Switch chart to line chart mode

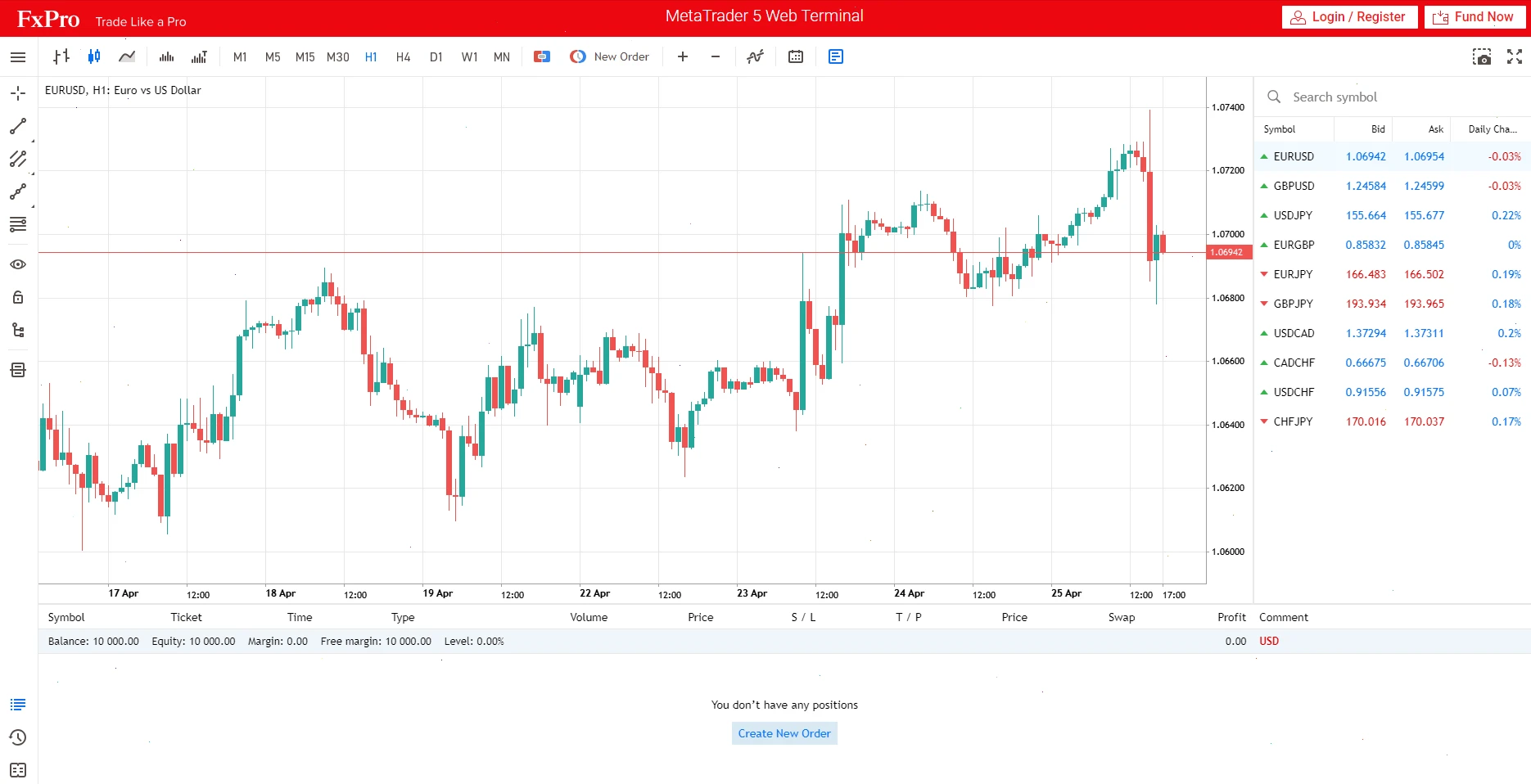[x=127, y=56]
